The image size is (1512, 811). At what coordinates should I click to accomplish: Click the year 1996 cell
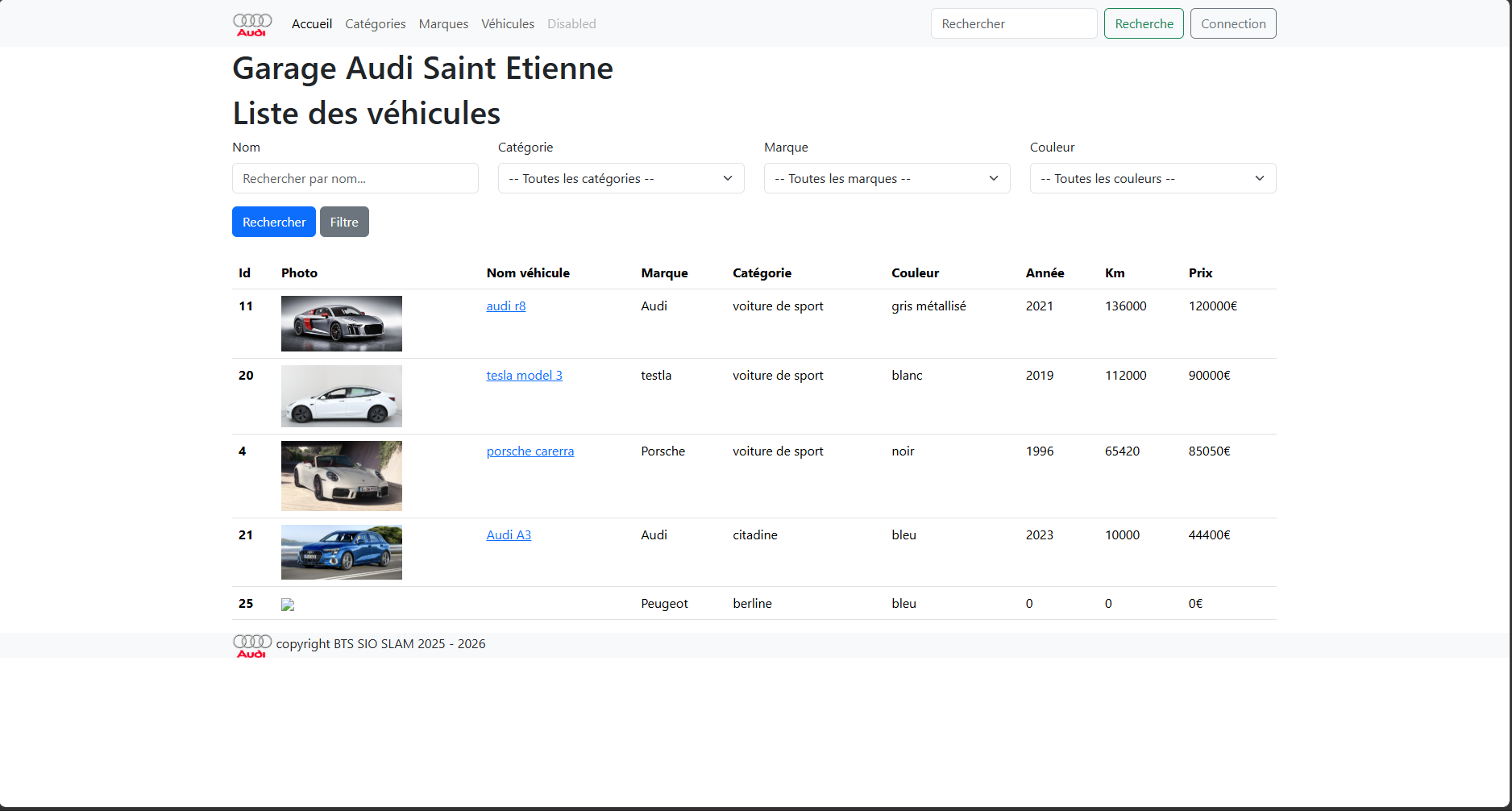coord(1040,451)
